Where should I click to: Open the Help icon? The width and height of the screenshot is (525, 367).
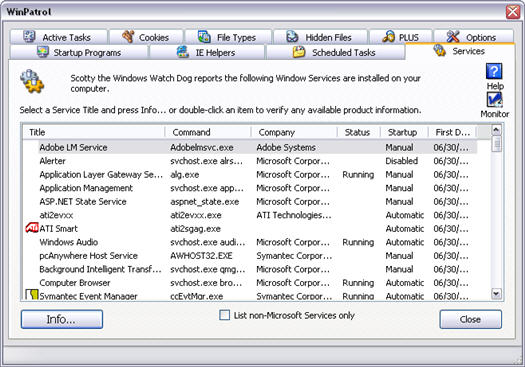tap(494, 71)
